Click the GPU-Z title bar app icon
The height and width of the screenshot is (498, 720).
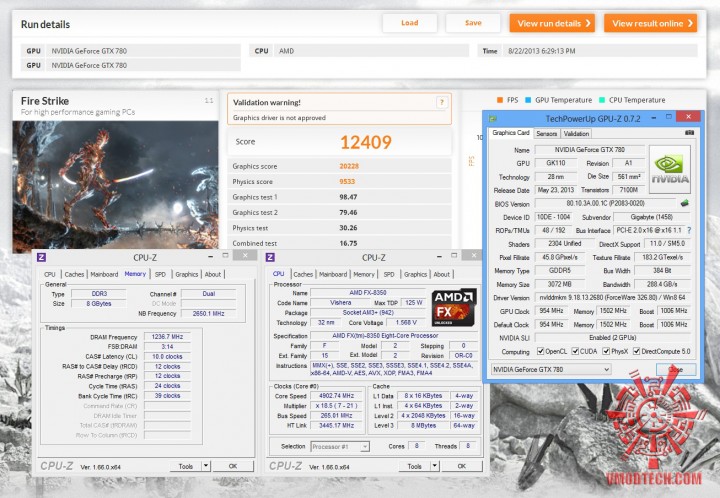tap(492, 118)
